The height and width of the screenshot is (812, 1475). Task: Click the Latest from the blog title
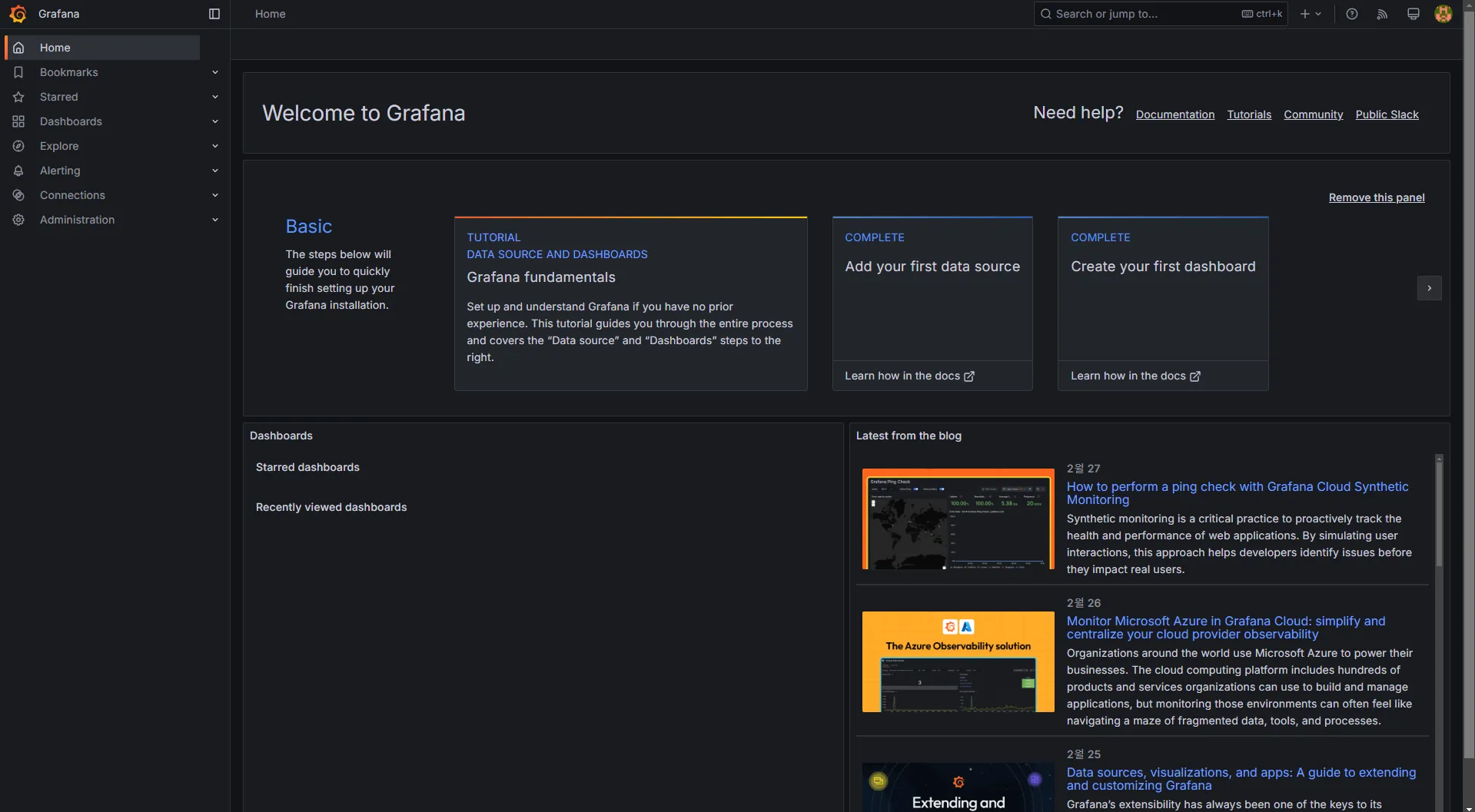click(x=909, y=436)
